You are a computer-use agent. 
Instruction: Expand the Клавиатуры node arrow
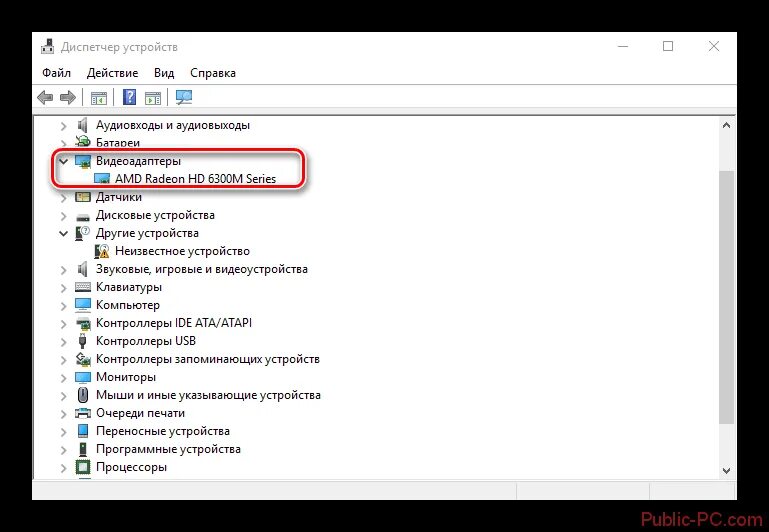(63, 288)
